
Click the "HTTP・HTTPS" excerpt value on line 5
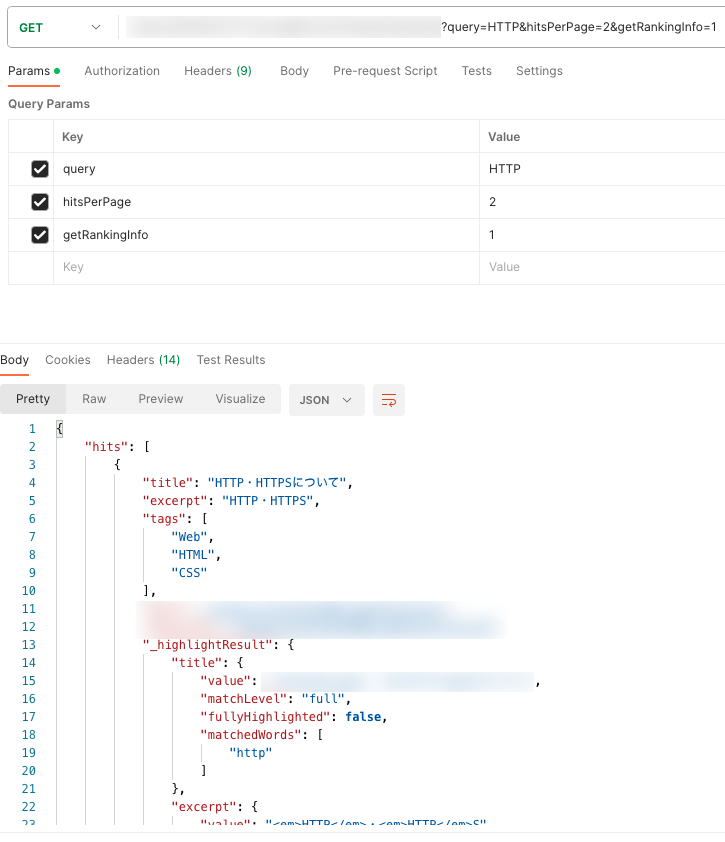(x=267, y=501)
